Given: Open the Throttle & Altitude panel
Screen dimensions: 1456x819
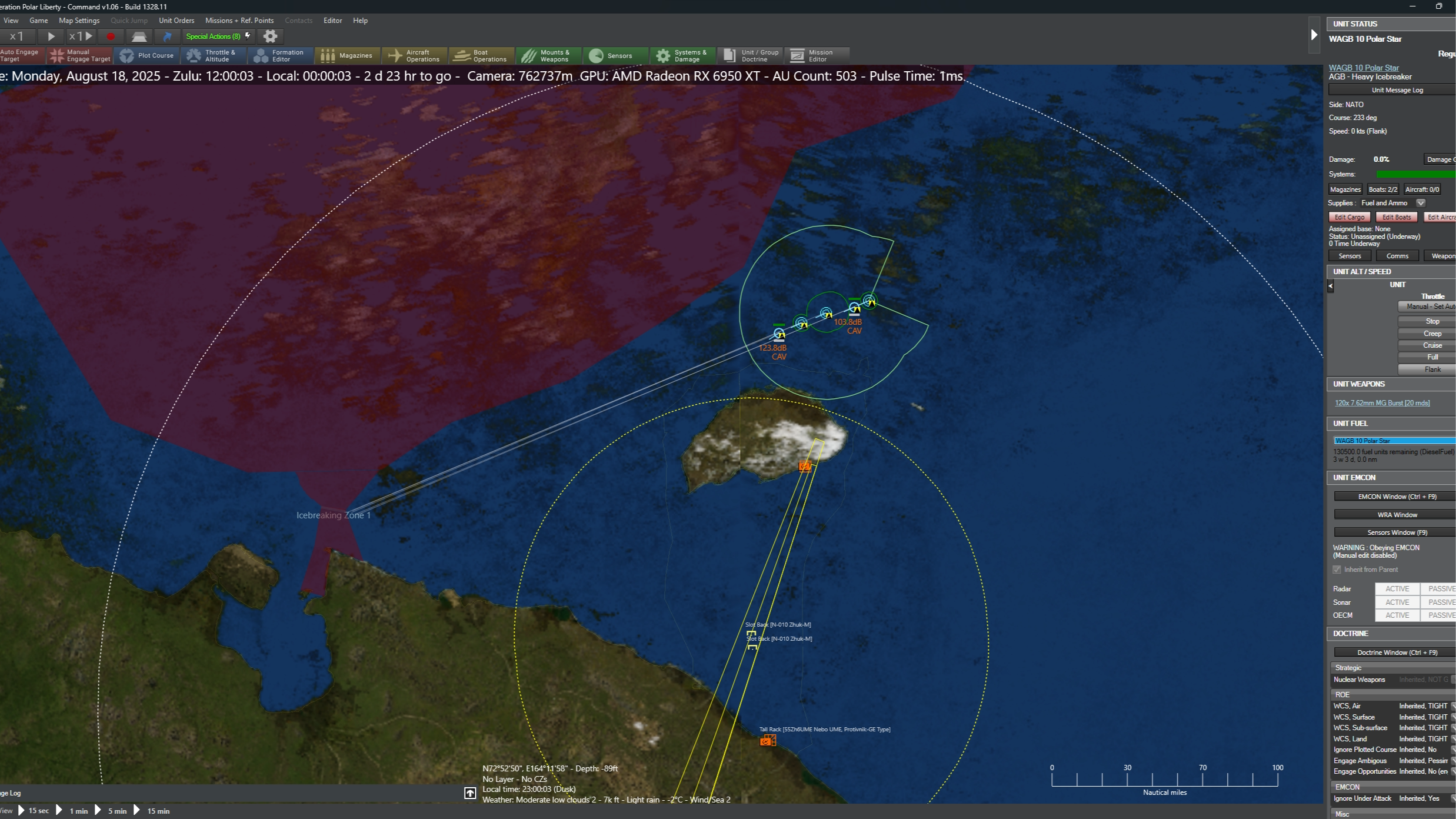Looking at the screenshot, I should pyautogui.click(x=212, y=55).
